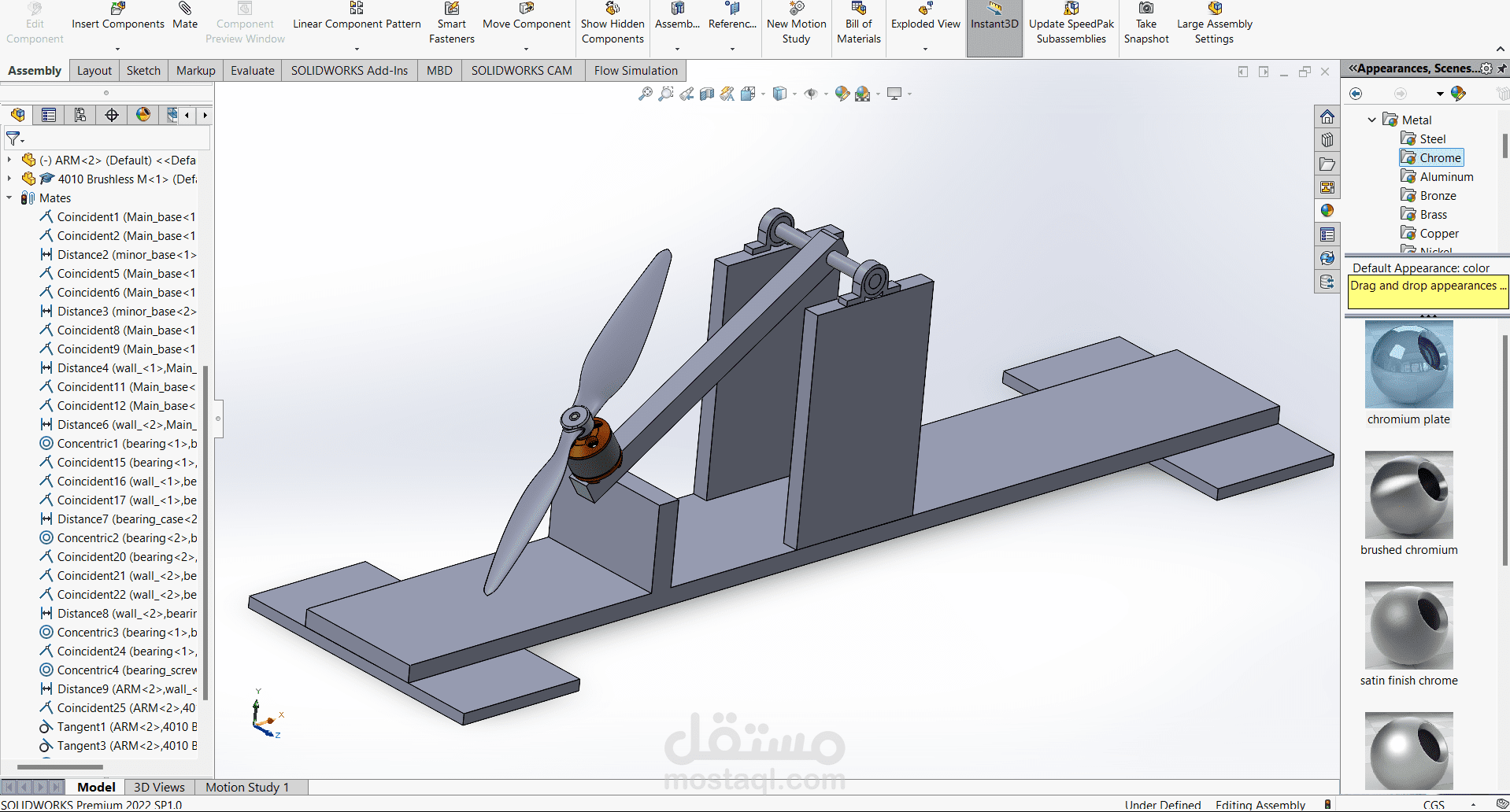Click the View Orientation cube icon
This screenshot has height=812, width=1510.
(748, 94)
